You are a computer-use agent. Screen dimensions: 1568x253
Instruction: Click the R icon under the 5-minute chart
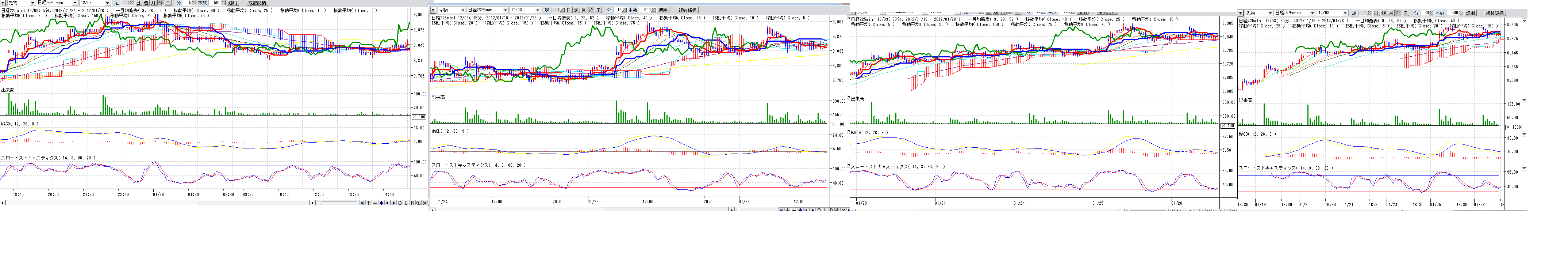(x=412, y=203)
